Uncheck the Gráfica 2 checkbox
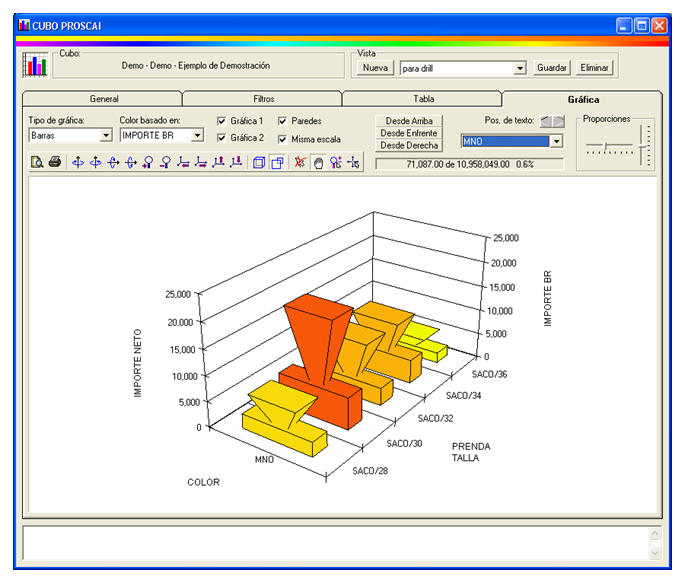 coord(221,138)
